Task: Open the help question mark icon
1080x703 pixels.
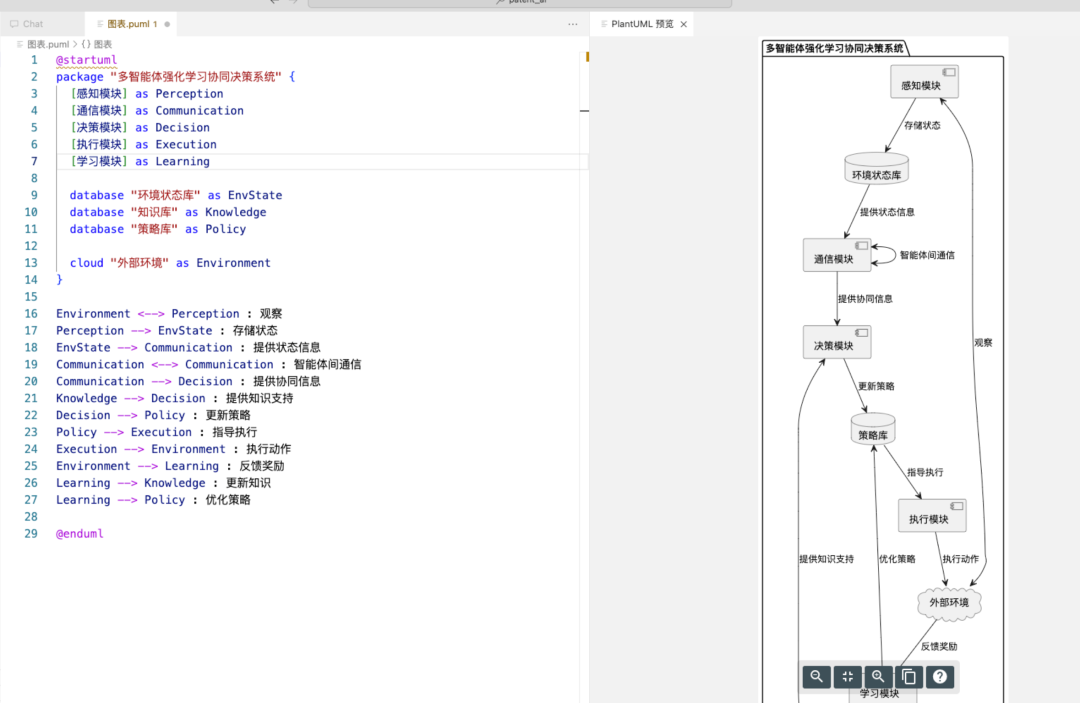Action: [x=940, y=677]
